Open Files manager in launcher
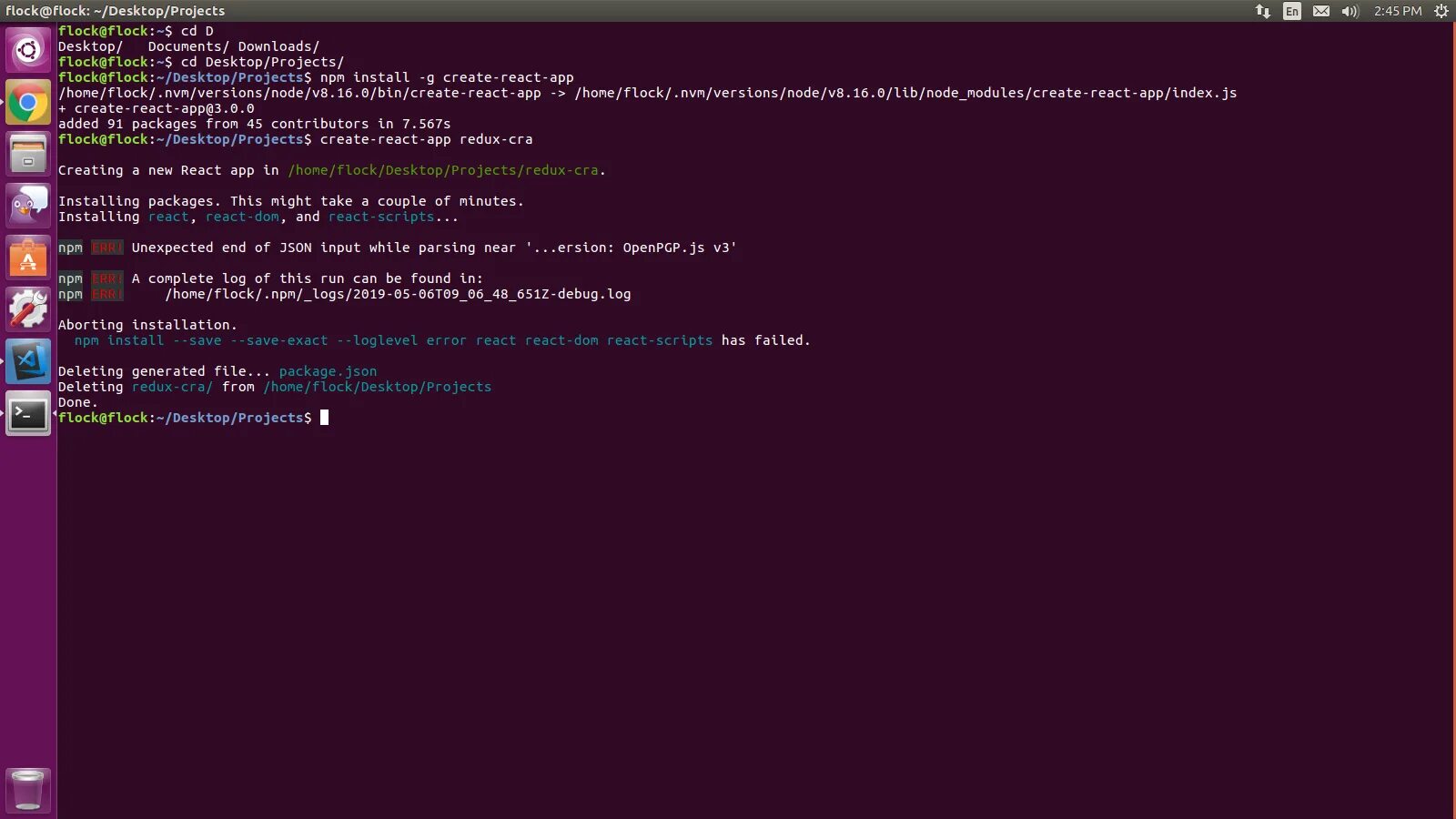Screen dimensions: 1456x819 click(28, 154)
